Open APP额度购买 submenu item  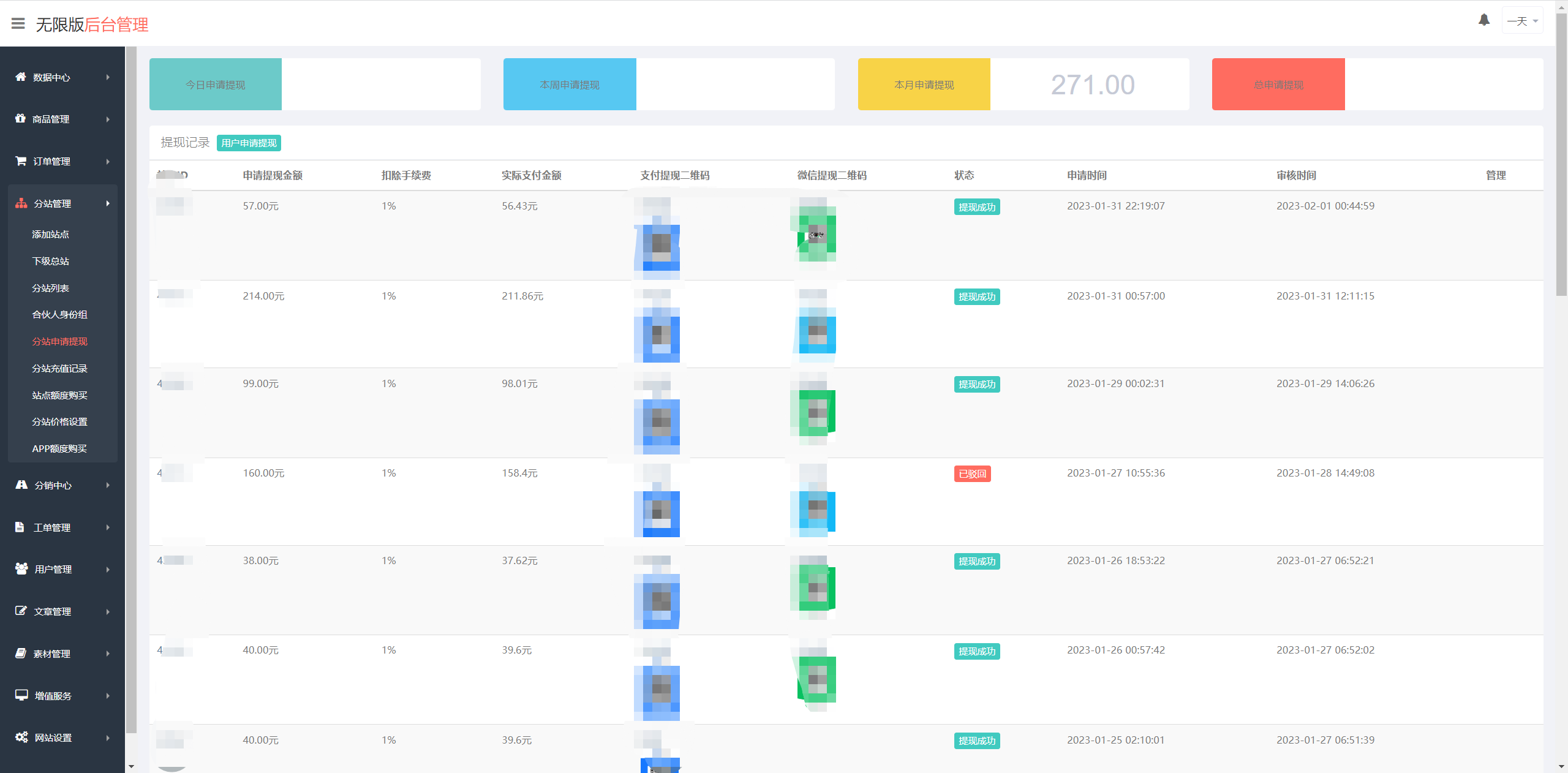tap(59, 448)
